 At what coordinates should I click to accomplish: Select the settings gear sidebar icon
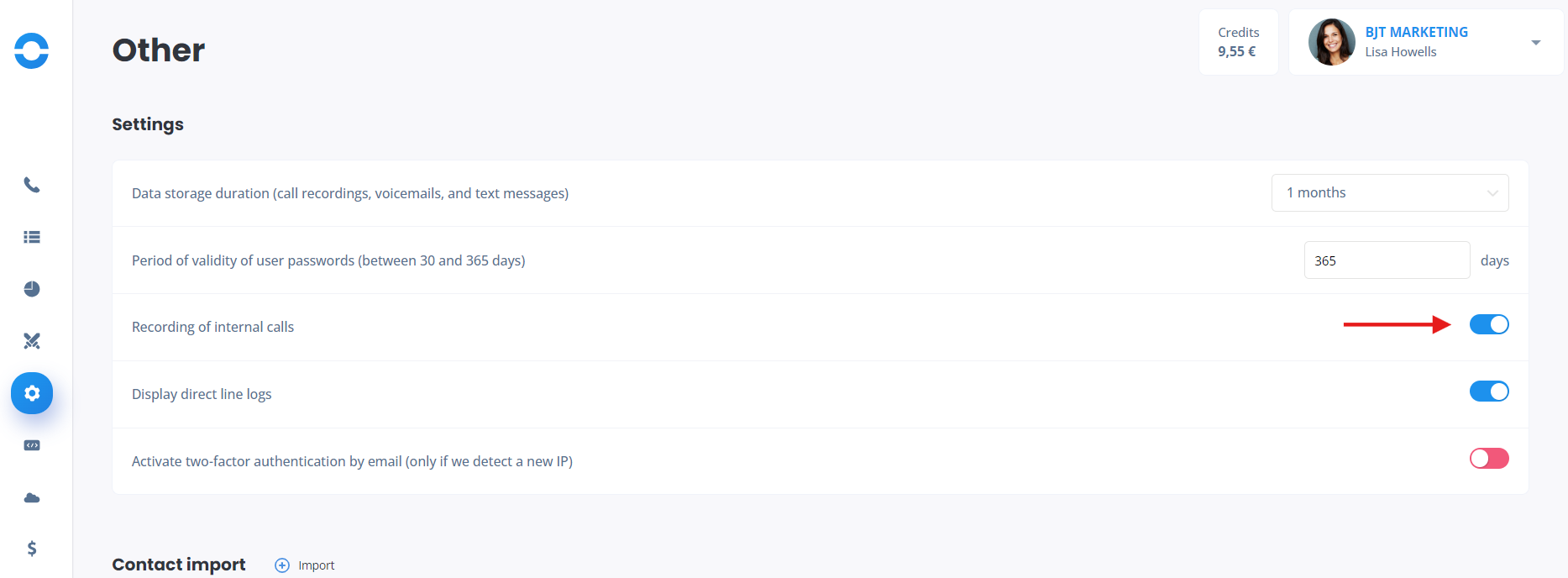(x=32, y=393)
